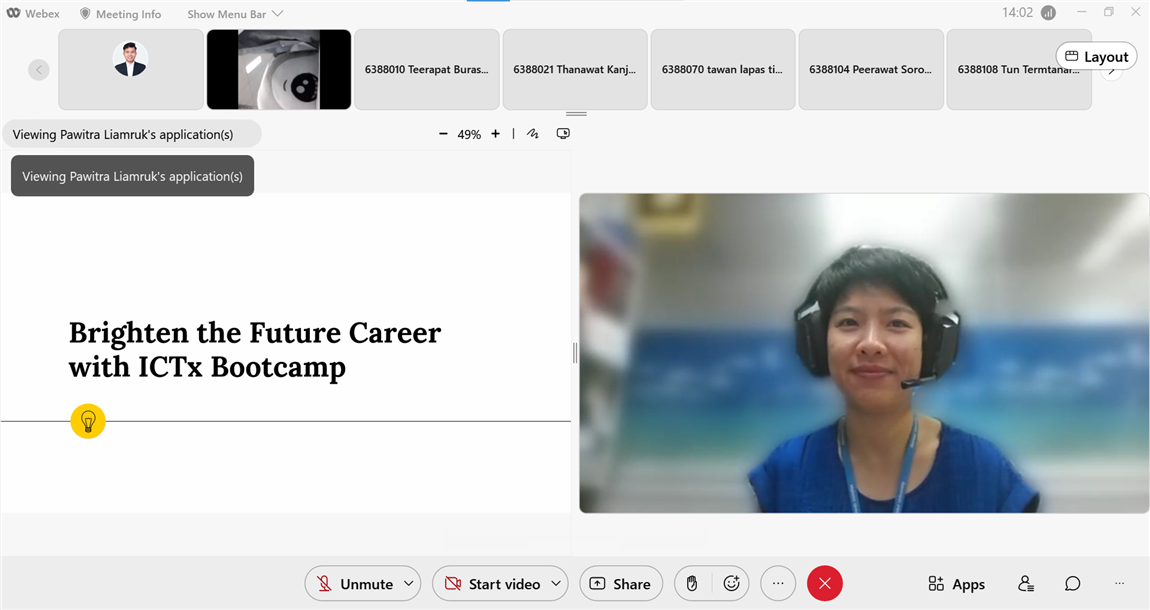
Task: Expand audio options arrow next to Unmute
Action: pyautogui.click(x=408, y=584)
